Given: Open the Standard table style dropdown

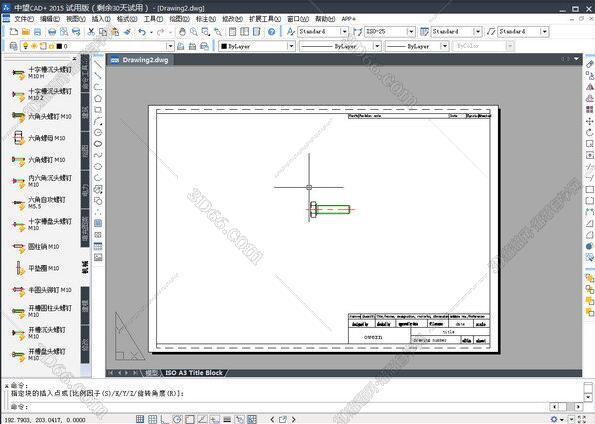Looking at the screenshot, I should tap(478, 32).
